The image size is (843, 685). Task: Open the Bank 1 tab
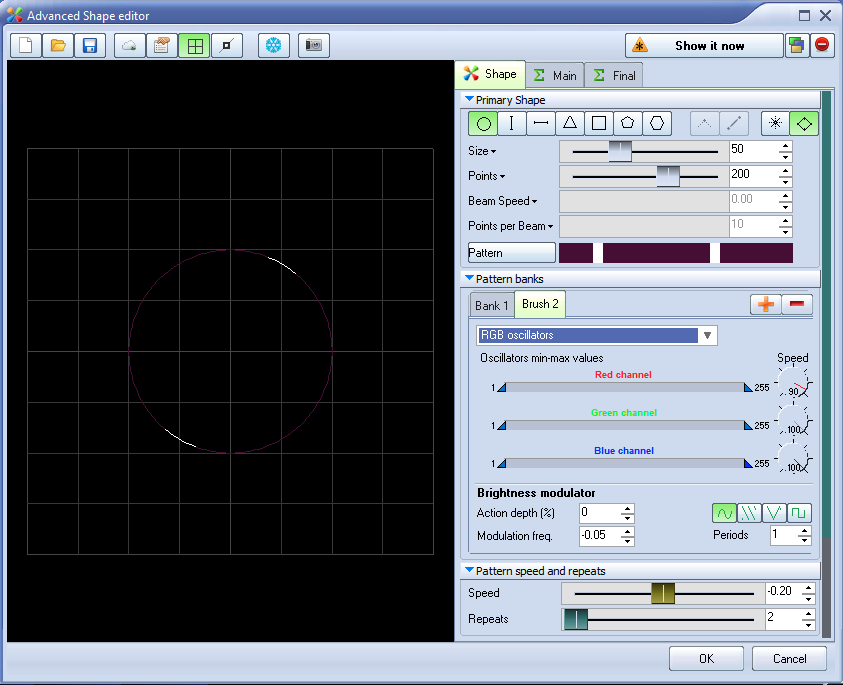tap(491, 305)
